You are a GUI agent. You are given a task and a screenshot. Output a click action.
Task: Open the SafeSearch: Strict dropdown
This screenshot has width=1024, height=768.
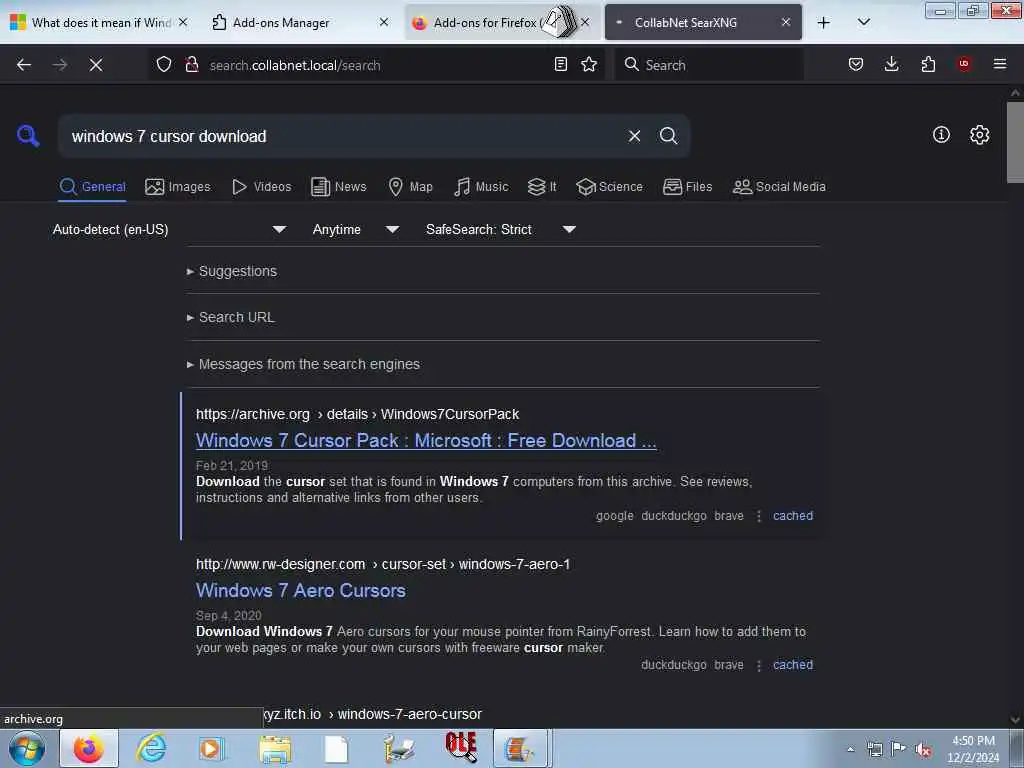point(500,229)
